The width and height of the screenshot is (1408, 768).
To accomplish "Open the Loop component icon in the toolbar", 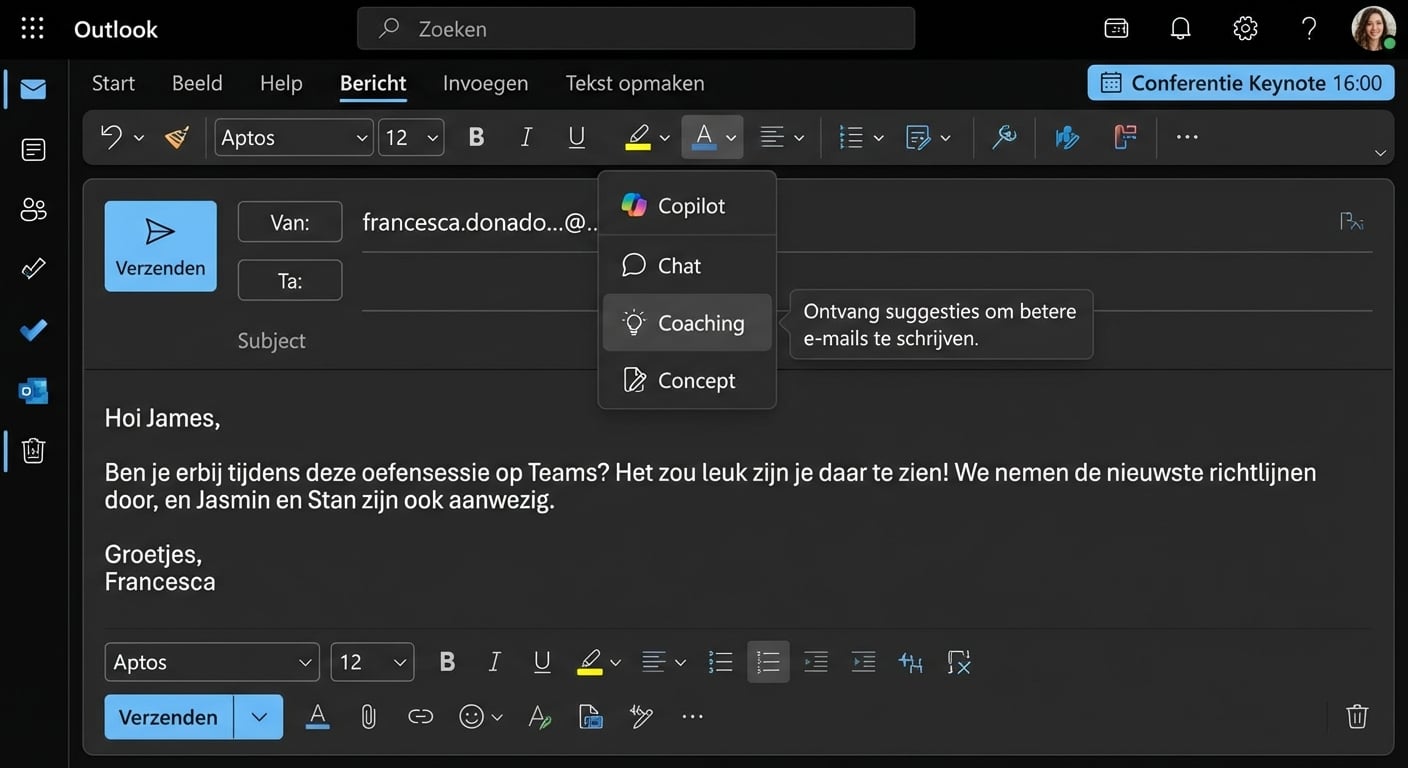I will (590, 716).
